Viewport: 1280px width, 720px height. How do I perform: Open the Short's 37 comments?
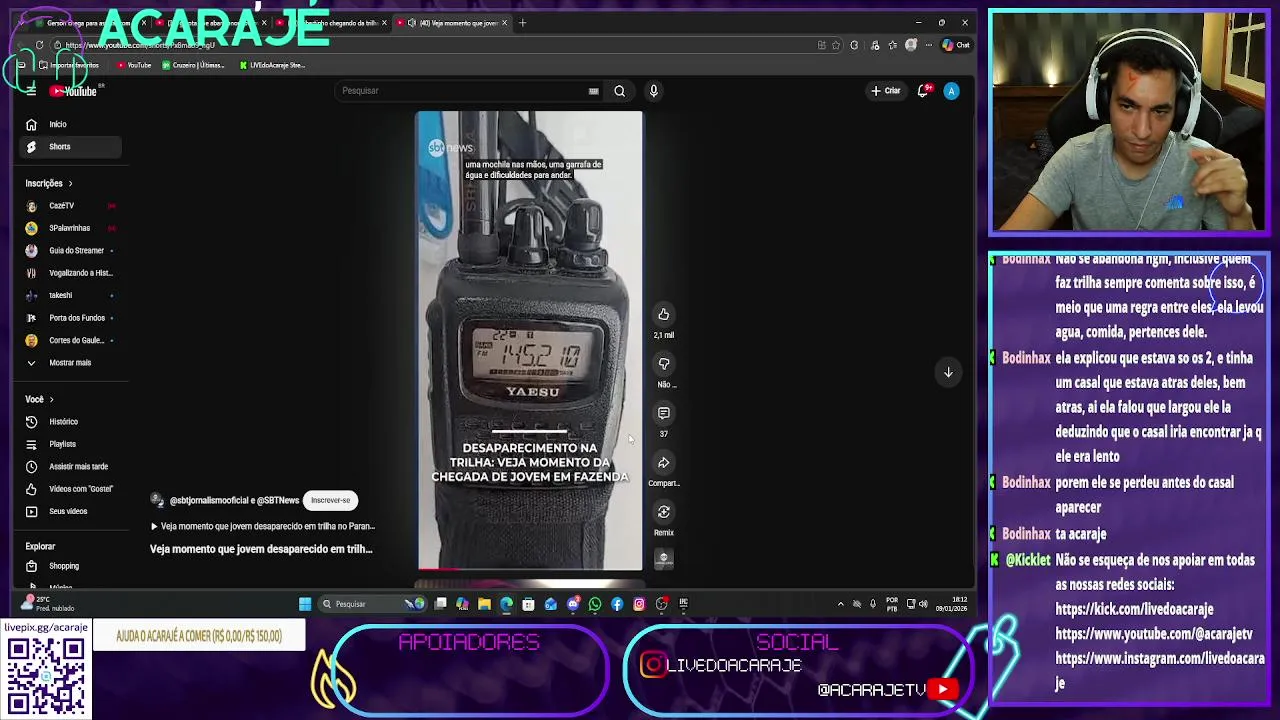[x=663, y=413]
